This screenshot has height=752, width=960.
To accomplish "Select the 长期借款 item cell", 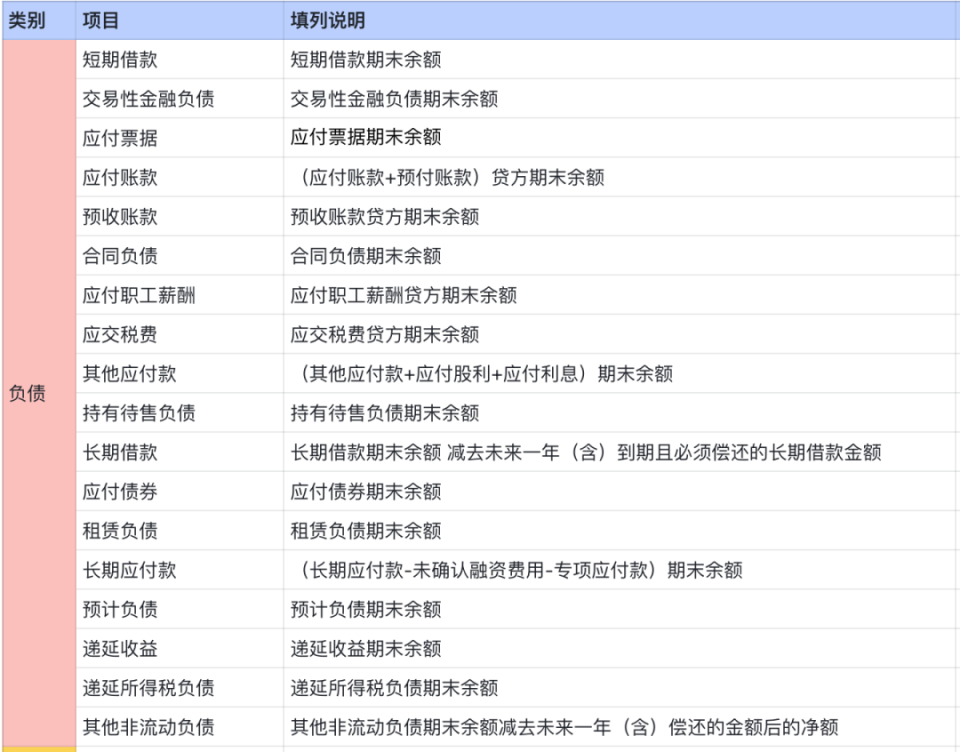I will 180,452.
